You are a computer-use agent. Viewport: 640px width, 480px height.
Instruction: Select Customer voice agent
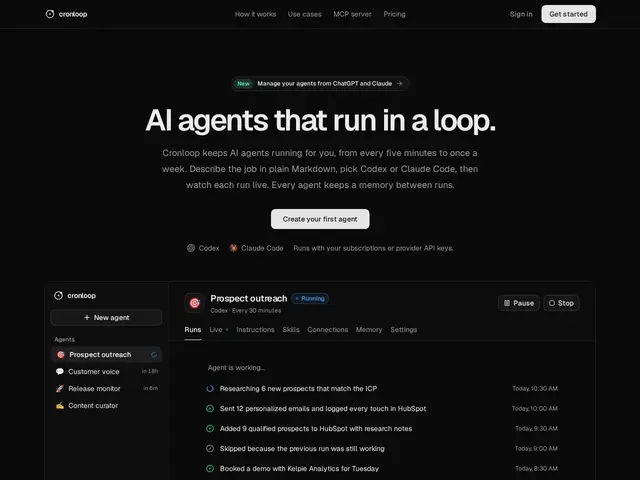106,371
